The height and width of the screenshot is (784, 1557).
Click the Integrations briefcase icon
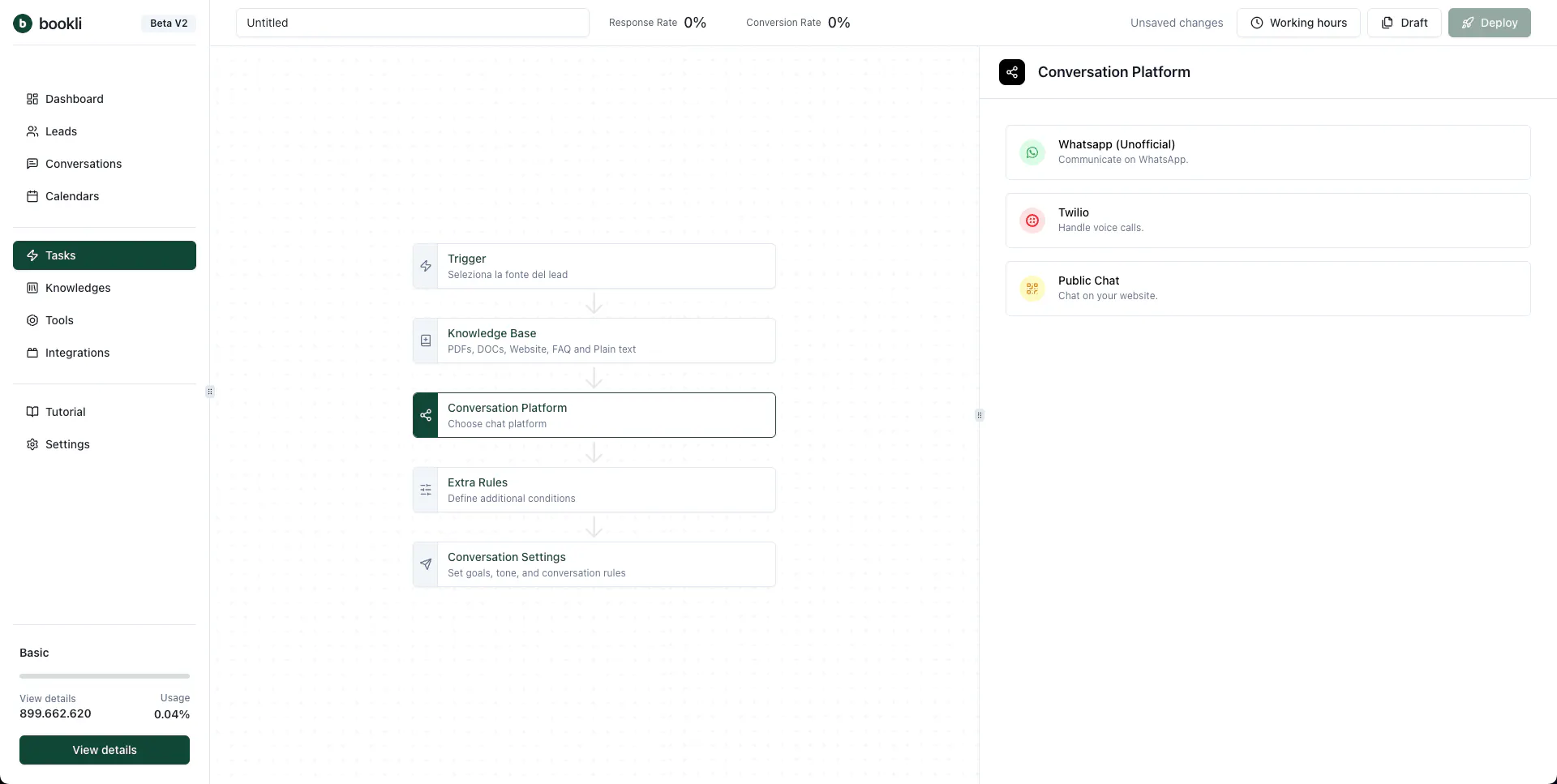click(32, 353)
